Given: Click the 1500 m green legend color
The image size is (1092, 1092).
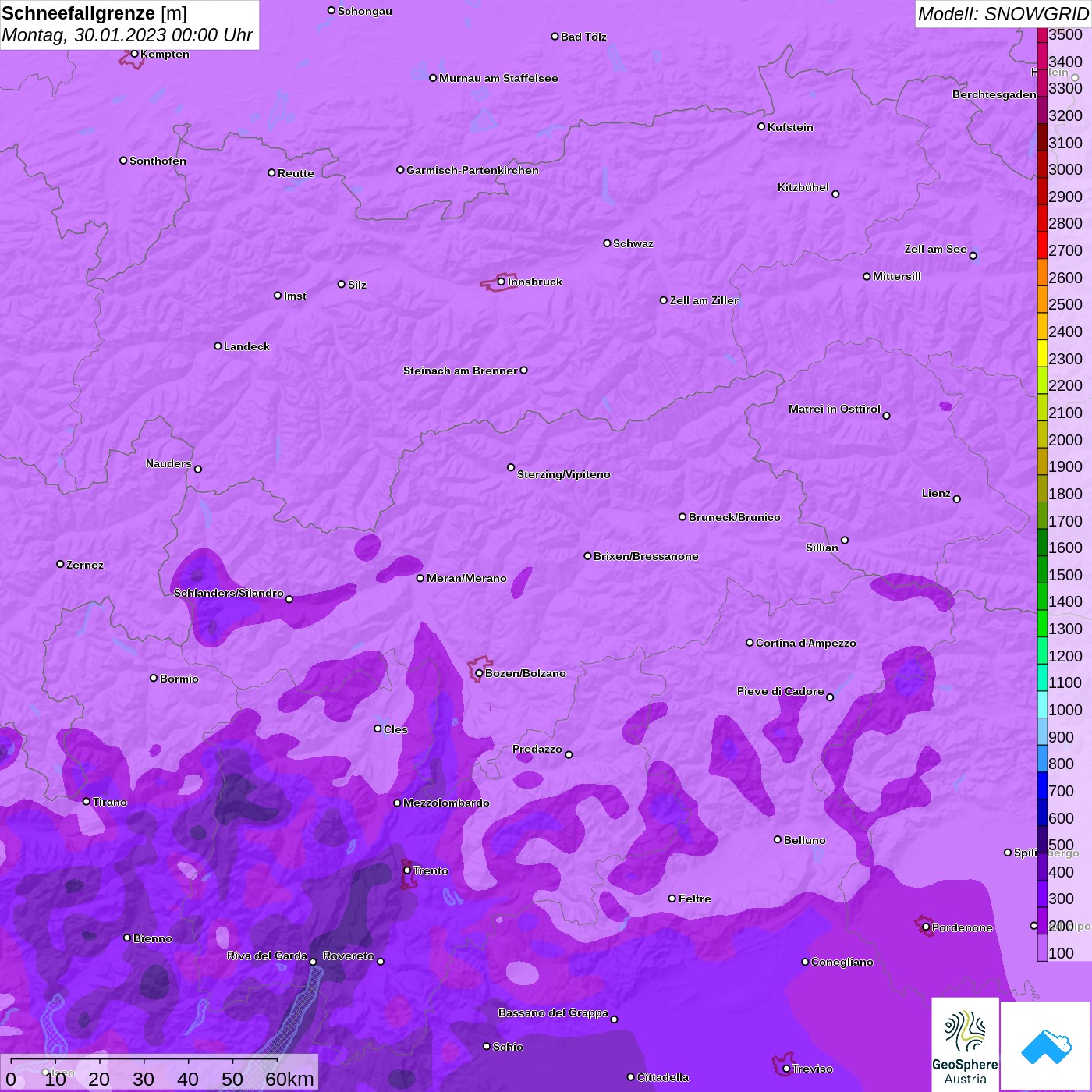Looking at the screenshot, I should click(x=1042, y=569).
